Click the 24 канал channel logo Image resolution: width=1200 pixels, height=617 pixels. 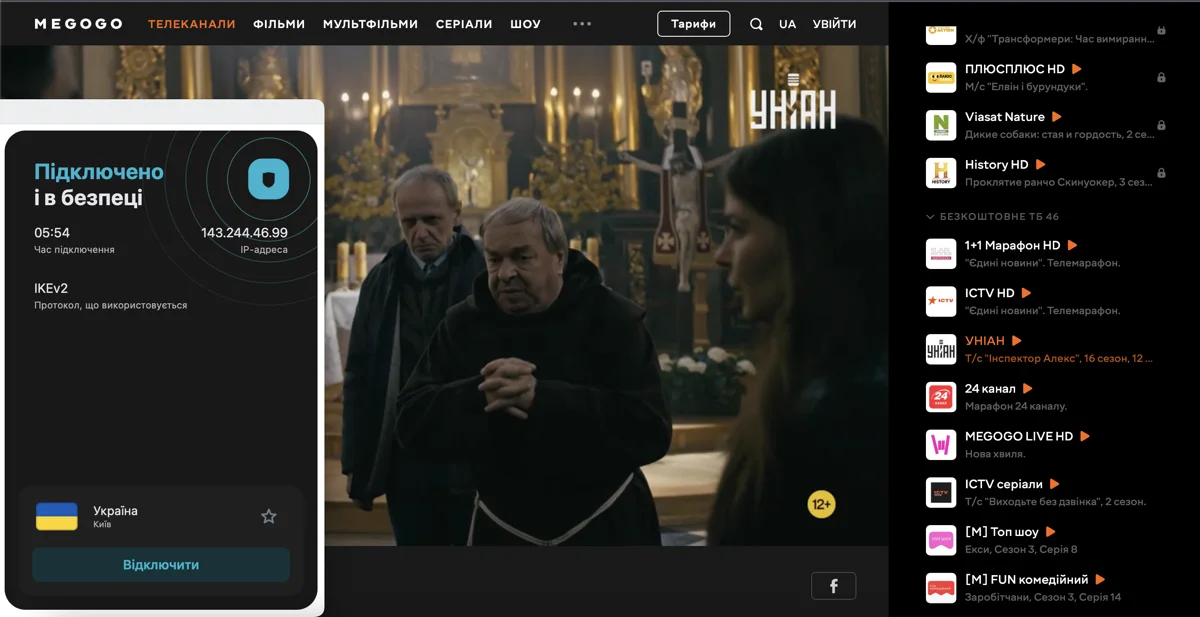coord(941,397)
